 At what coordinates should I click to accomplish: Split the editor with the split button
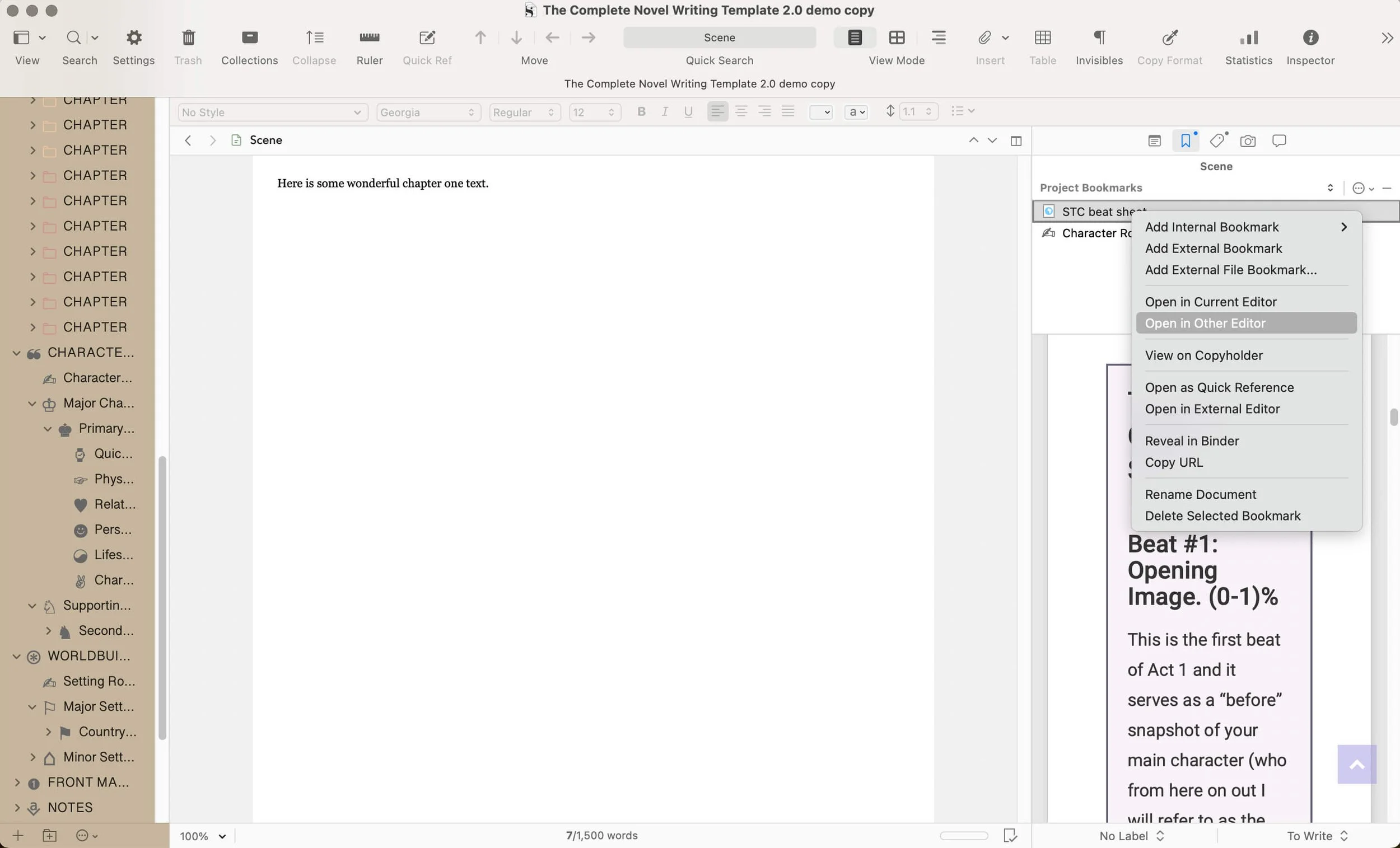pos(1016,141)
